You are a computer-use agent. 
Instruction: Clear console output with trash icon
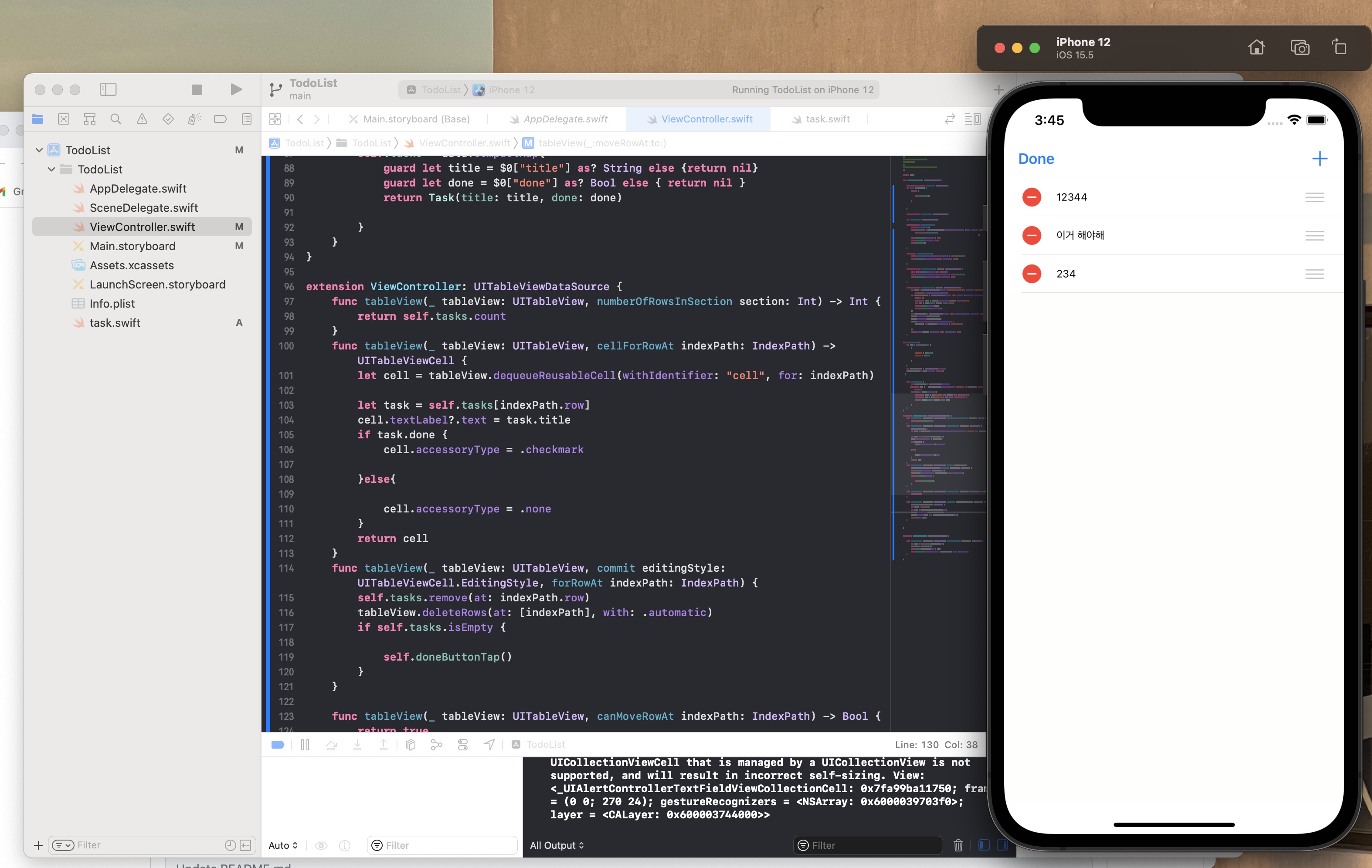[958, 845]
